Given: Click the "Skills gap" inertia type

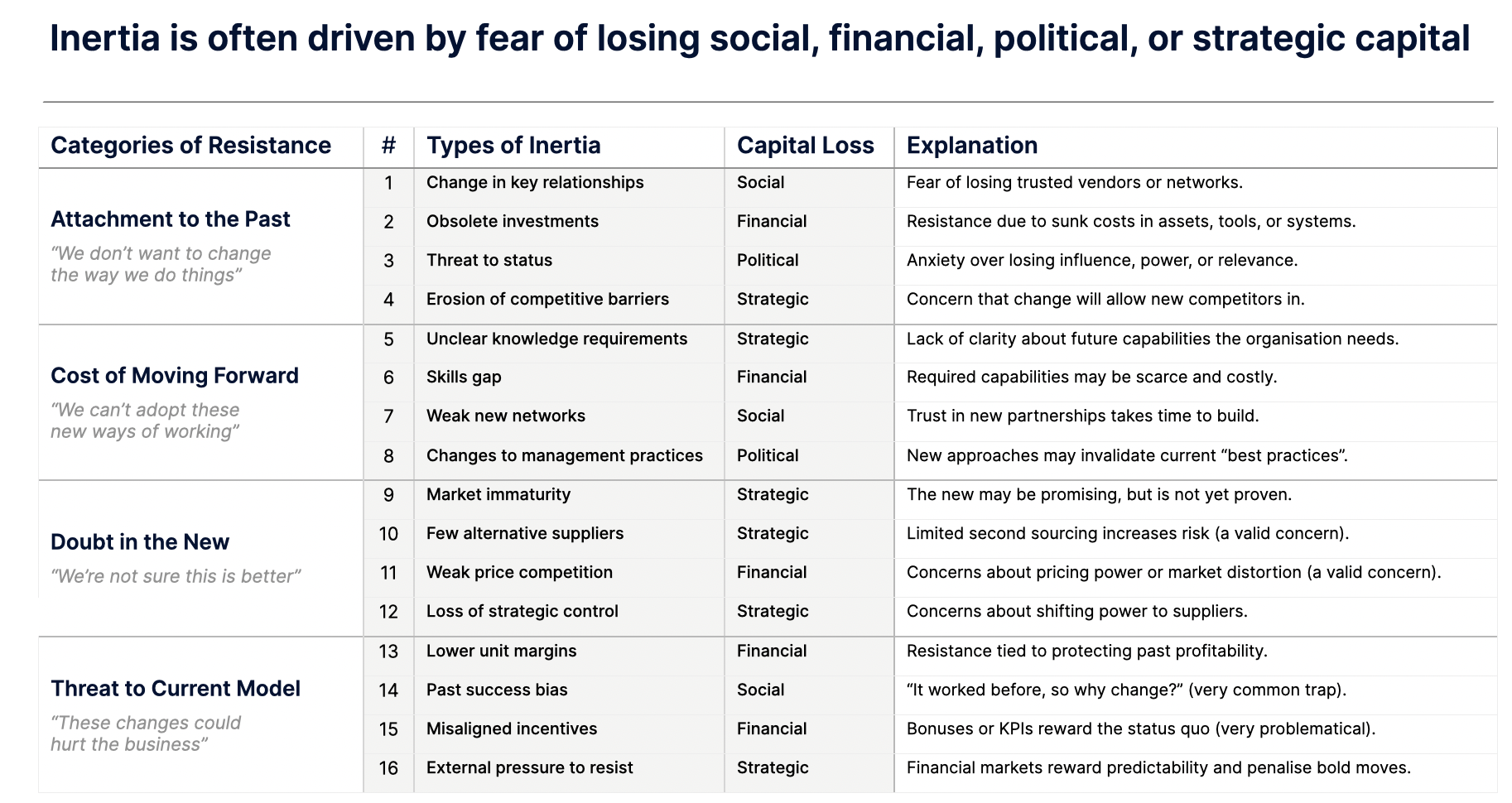Looking at the screenshot, I should click(464, 377).
